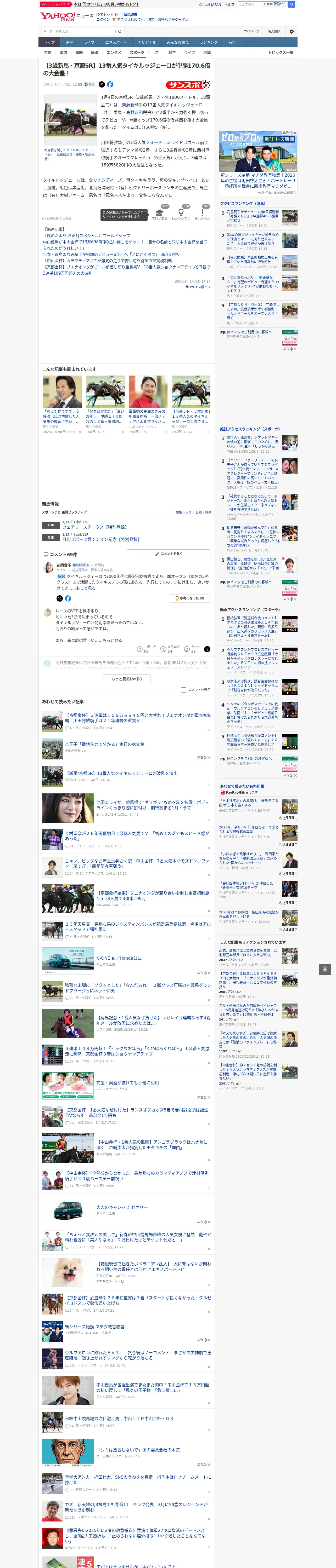Viewport: 336px width, 1568px height.
Task: Open related link 【風のたより お正月スペシャル】ゴールドシップ
Action: pos(87,235)
